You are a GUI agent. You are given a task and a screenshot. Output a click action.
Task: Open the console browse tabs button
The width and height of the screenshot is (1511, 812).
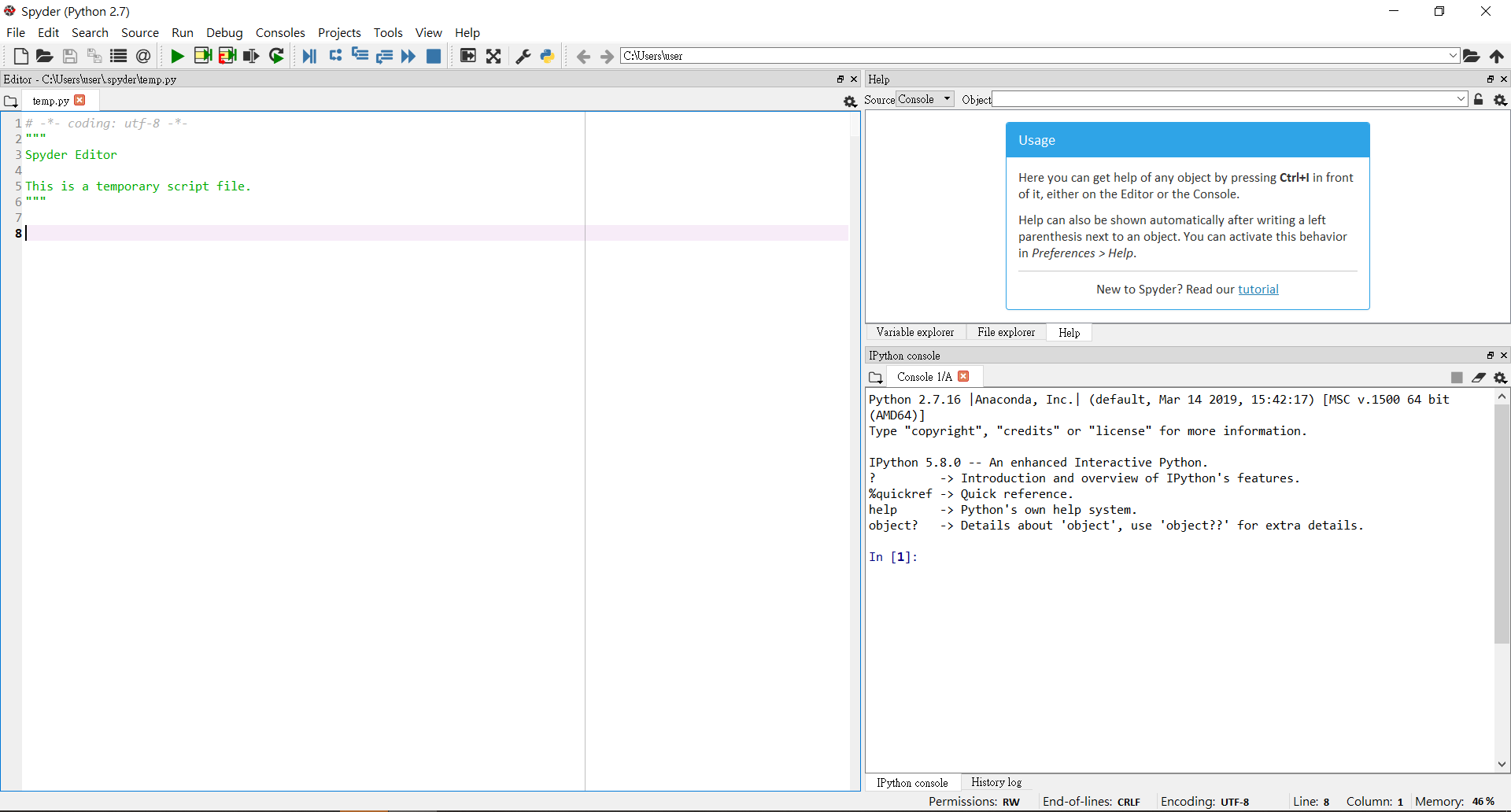[x=875, y=378]
